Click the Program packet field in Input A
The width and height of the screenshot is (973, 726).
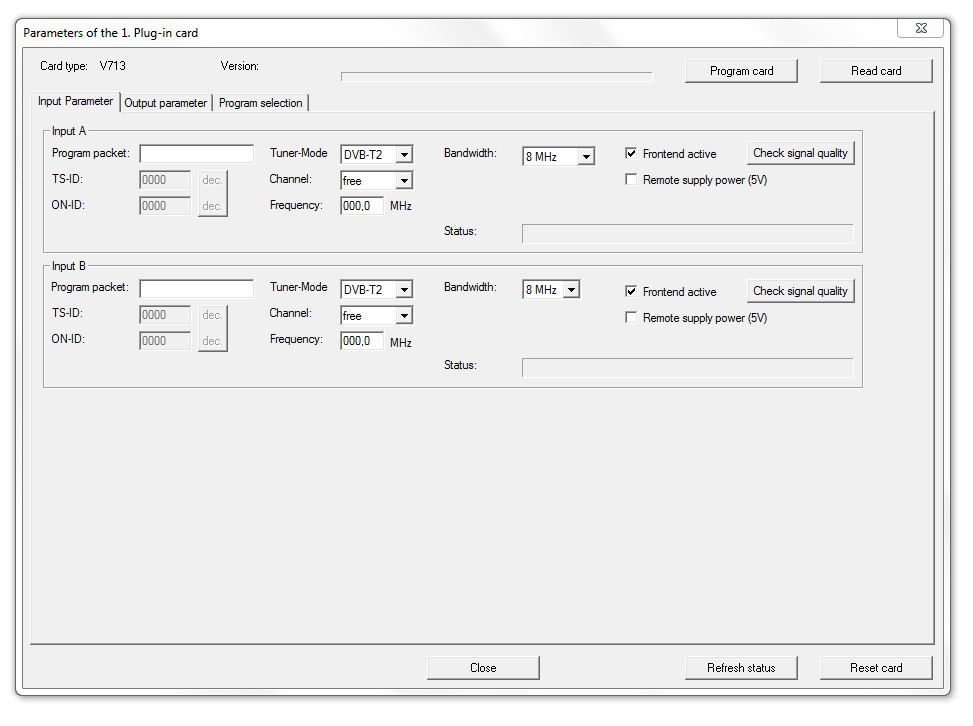click(x=196, y=154)
